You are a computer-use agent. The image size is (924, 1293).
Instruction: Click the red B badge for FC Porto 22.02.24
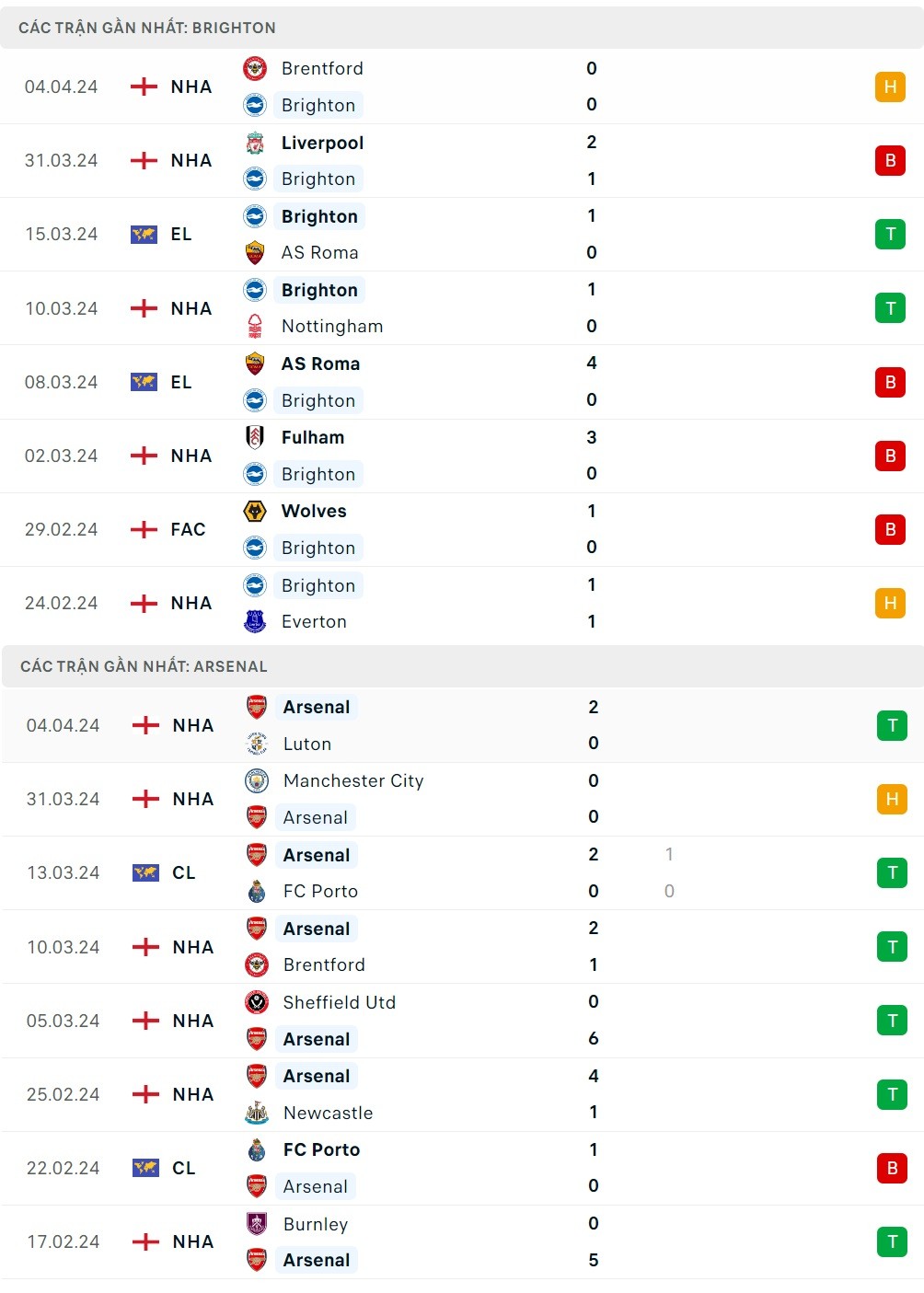pos(892,1168)
